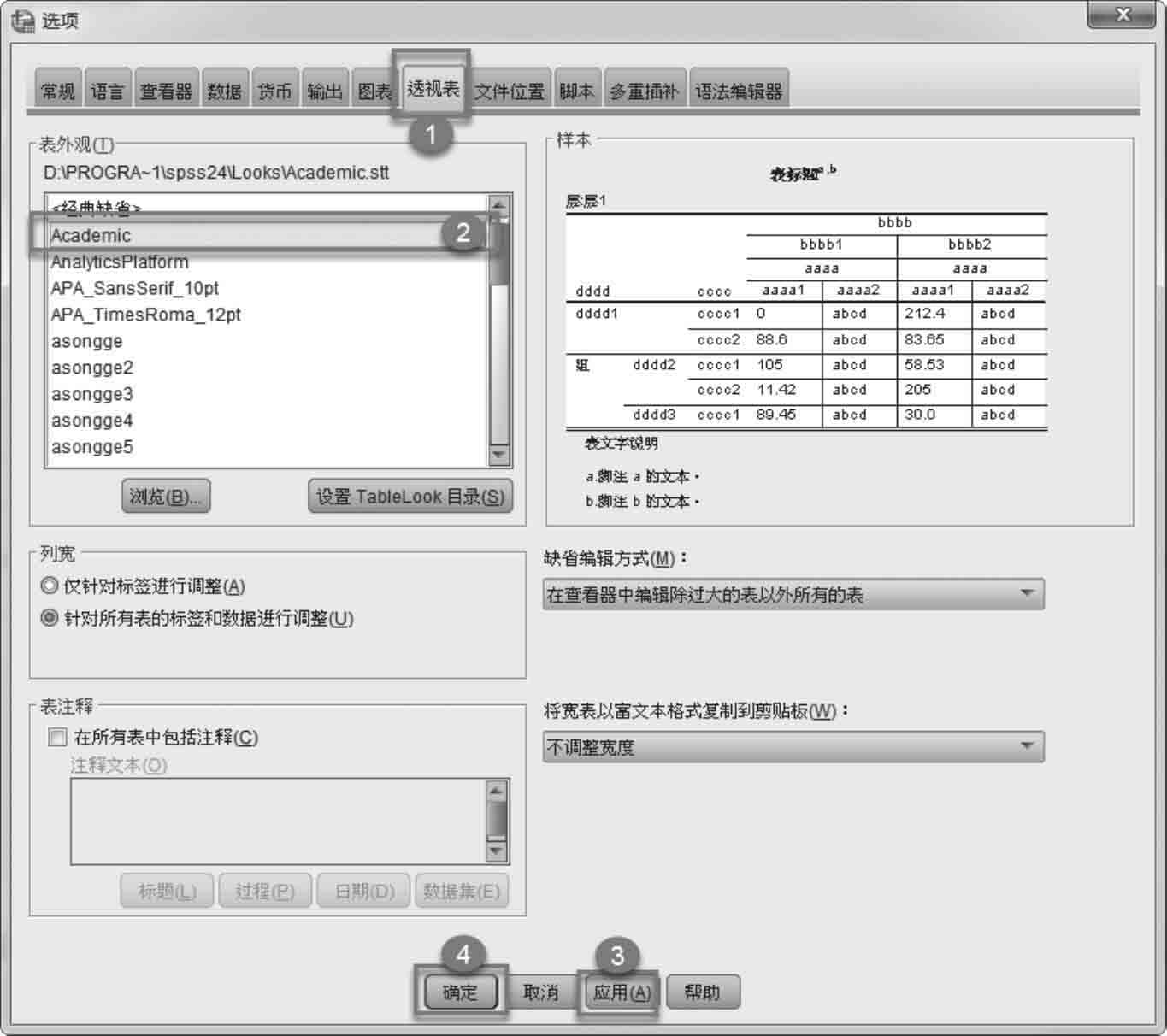Switch to the 透视表 tab
The width and height of the screenshot is (1167, 1036).
433,89
